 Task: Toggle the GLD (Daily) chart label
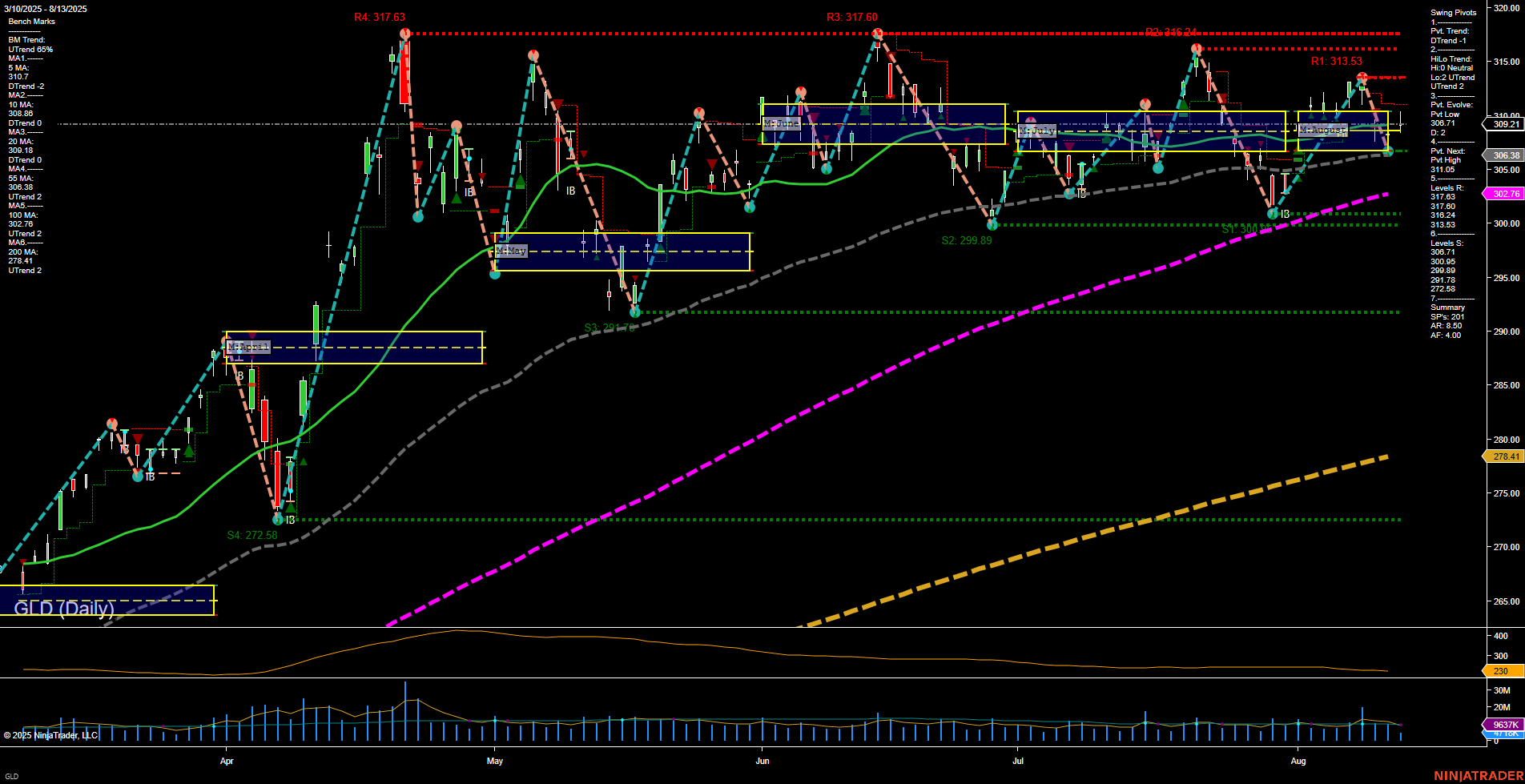point(64,609)
